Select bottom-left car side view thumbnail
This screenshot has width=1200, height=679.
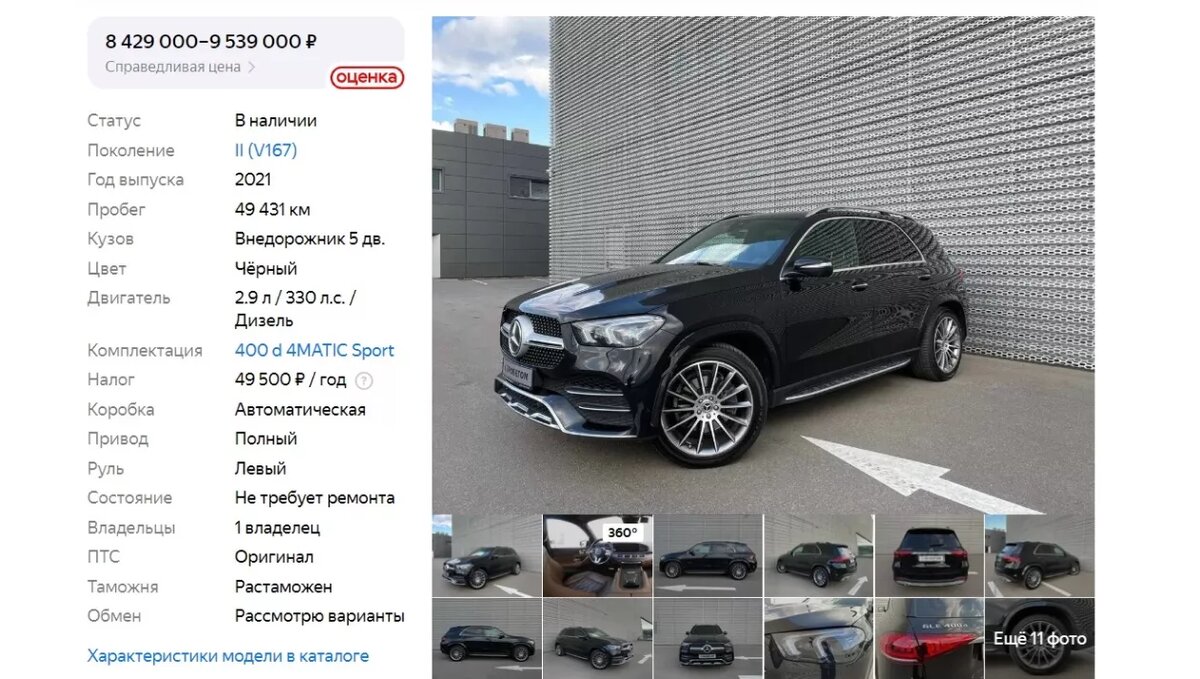(486, 638)
